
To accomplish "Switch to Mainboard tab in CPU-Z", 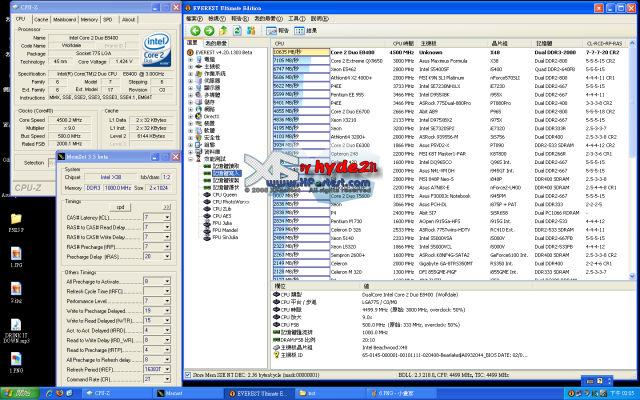I will pyautogui.click(x=65, y=20).
